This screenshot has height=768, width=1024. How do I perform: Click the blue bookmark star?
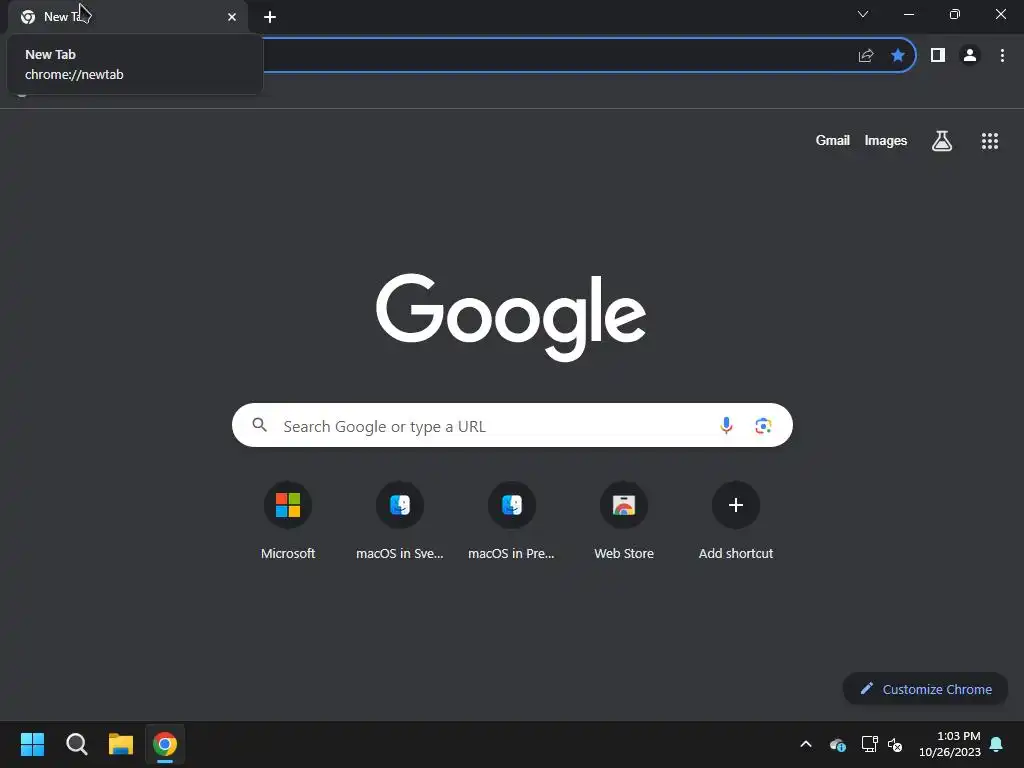click(898, 56)
